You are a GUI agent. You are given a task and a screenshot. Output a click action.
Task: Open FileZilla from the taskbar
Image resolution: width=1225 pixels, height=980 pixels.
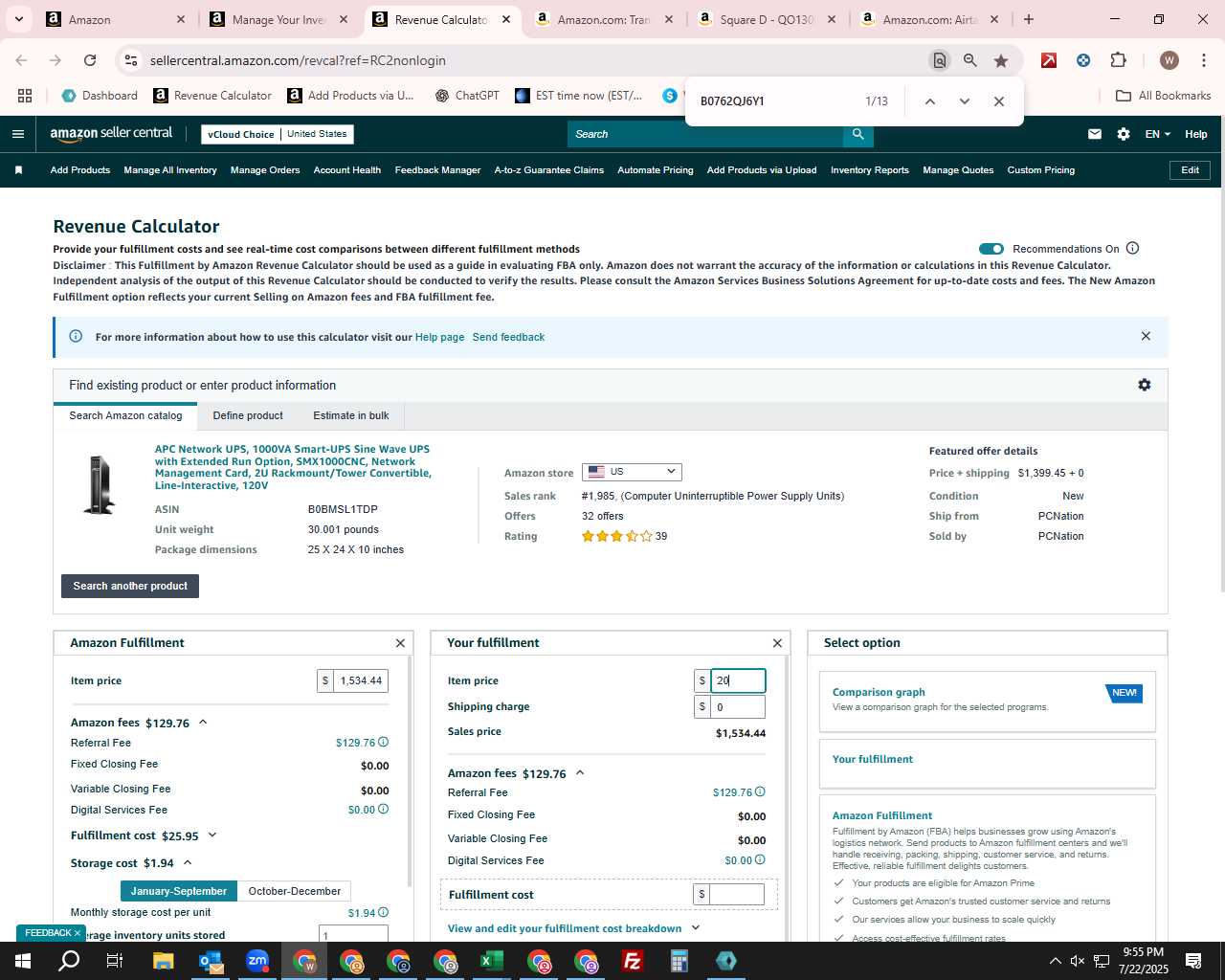[632, 961]
